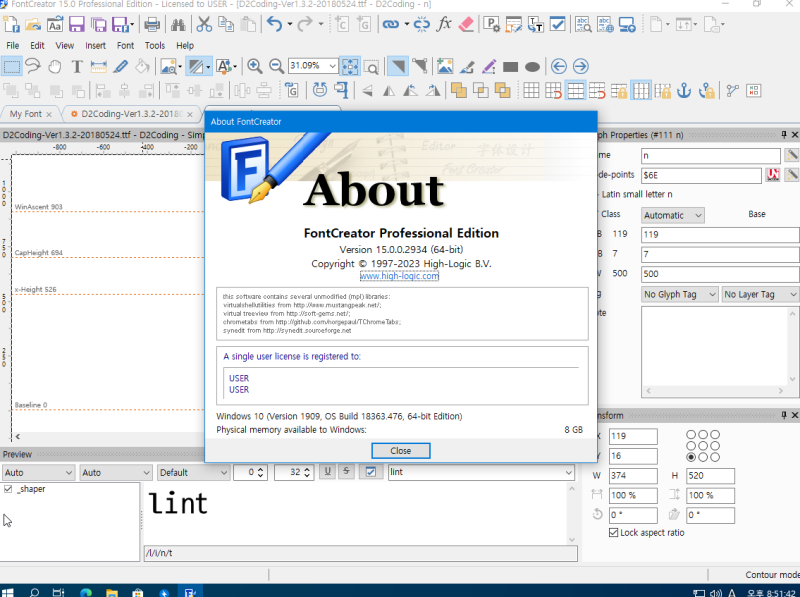Screen dimensions: 800x597
Task: Open the Font menu
Action: click(x=125, y=45)
